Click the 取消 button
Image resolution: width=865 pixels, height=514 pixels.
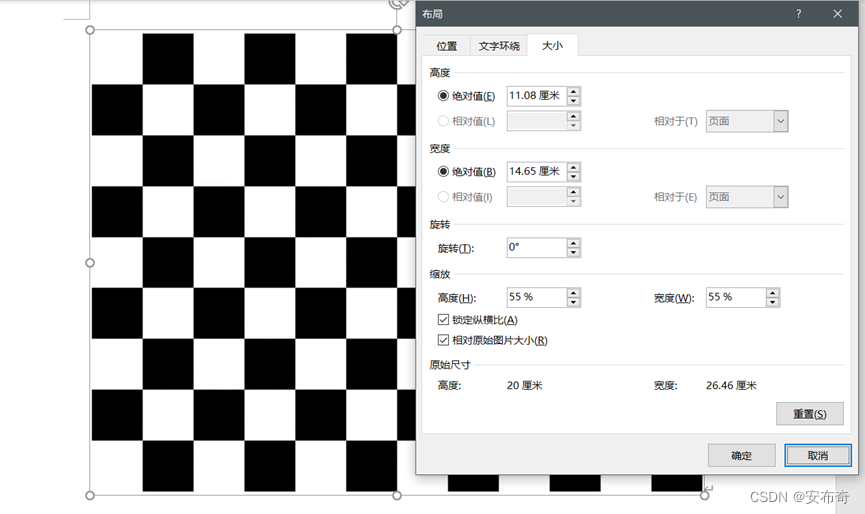click(x=818, y=456)
